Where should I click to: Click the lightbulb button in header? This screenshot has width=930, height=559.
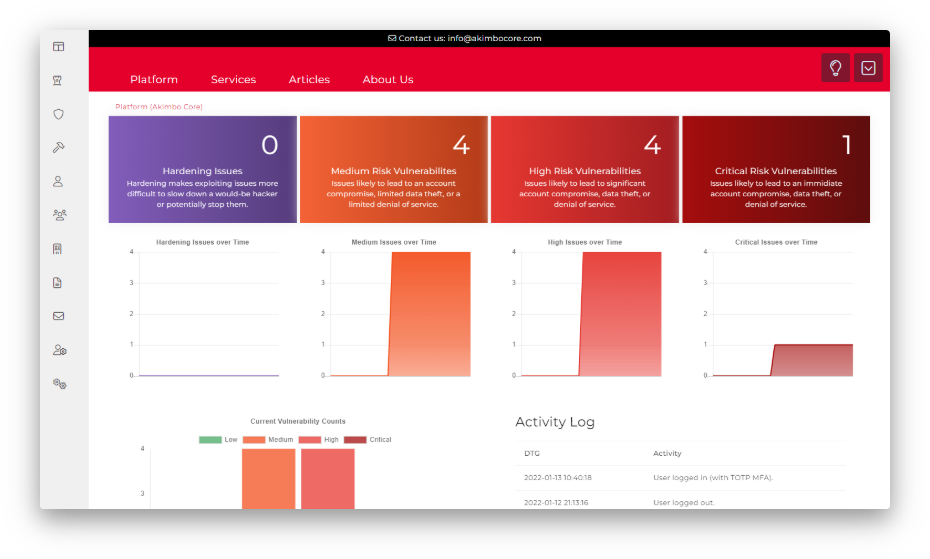point(835,68)
